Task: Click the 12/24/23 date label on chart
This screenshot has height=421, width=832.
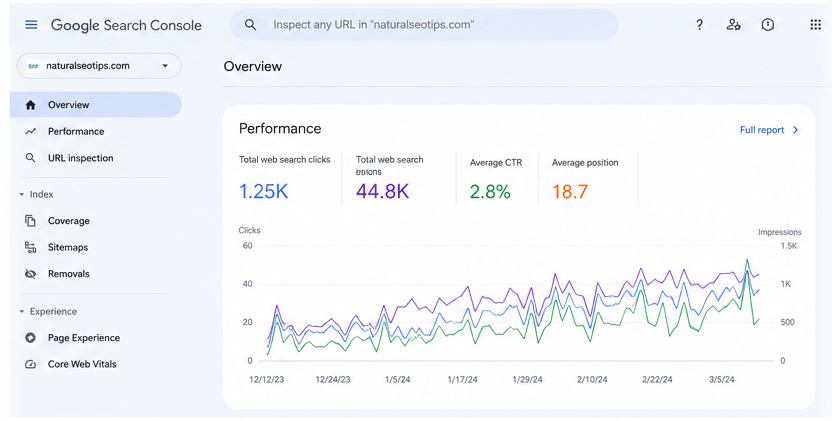Action: [333, 380]
